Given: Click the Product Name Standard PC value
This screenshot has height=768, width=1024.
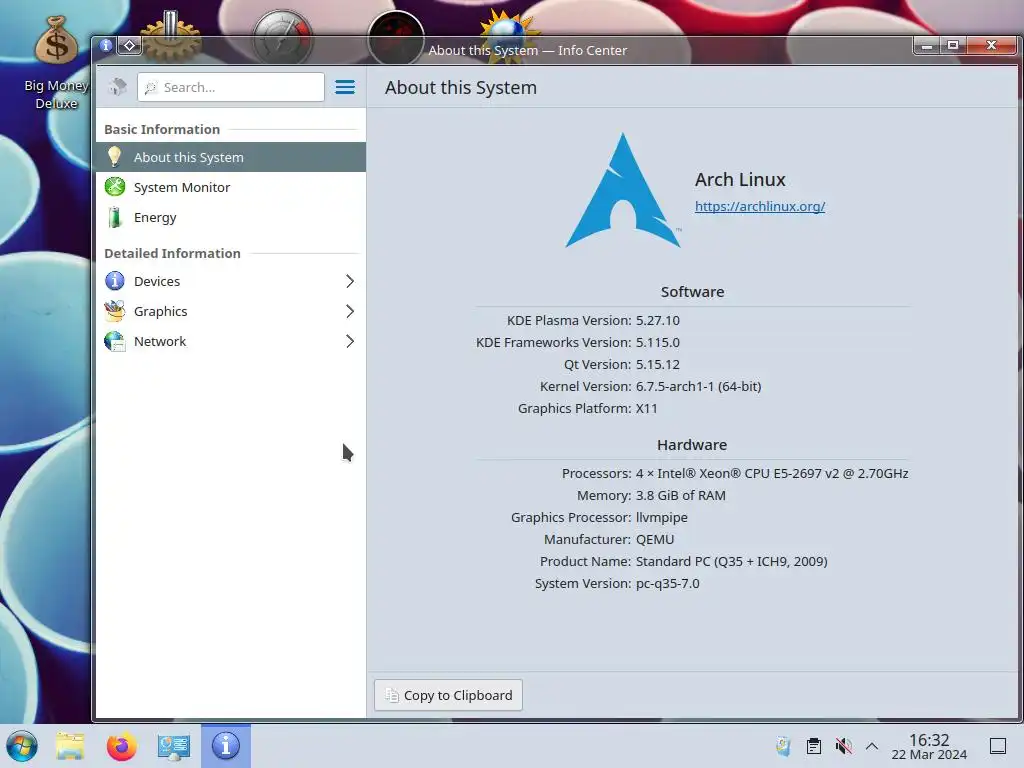Looking at the screenshot, I should [731, 562].
